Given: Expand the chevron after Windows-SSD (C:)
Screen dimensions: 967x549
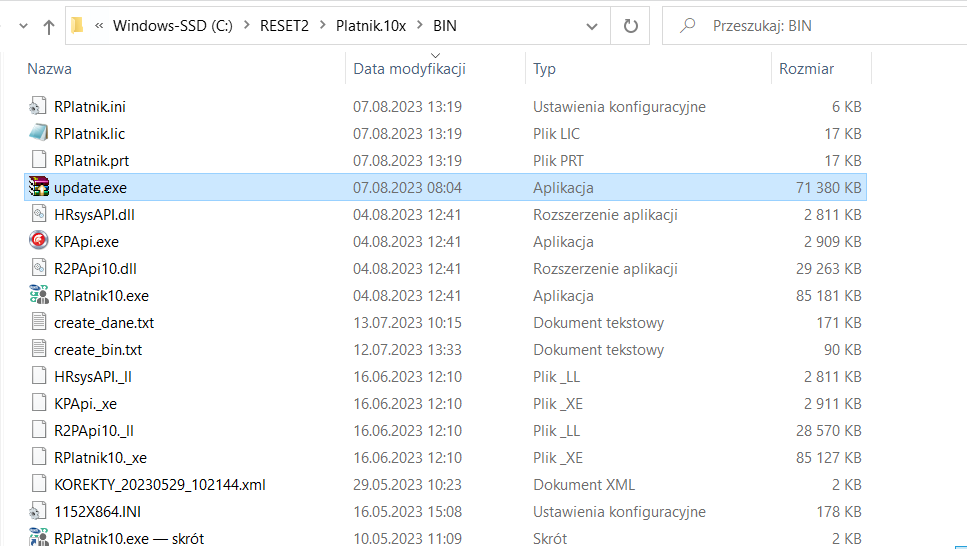Looking at the screenshot, I should coord(247,25).
